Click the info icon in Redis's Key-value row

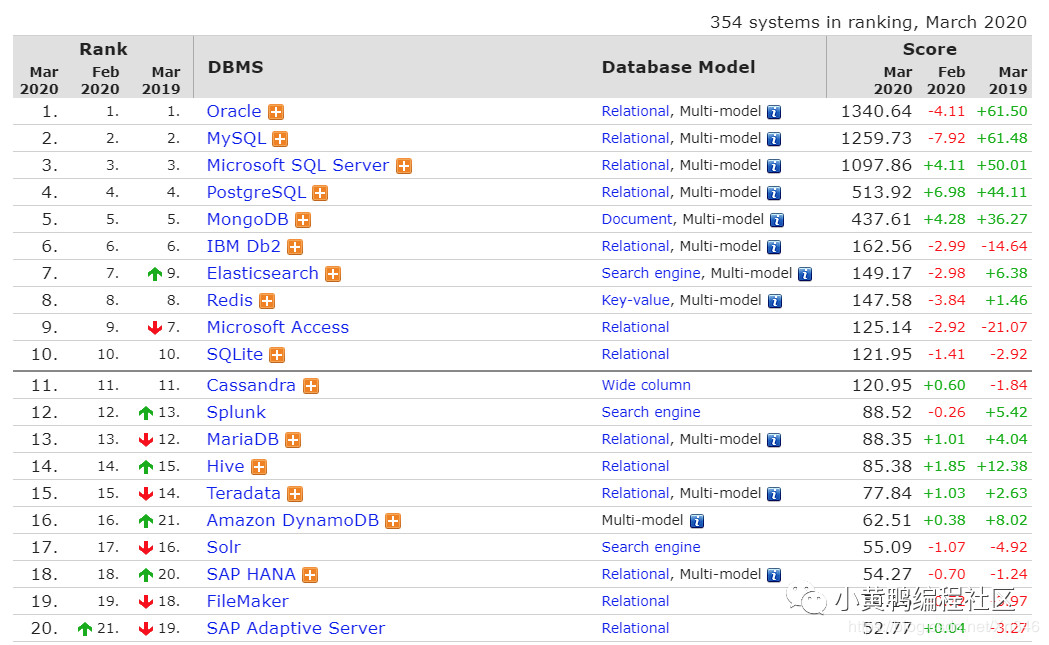point(775,301)
